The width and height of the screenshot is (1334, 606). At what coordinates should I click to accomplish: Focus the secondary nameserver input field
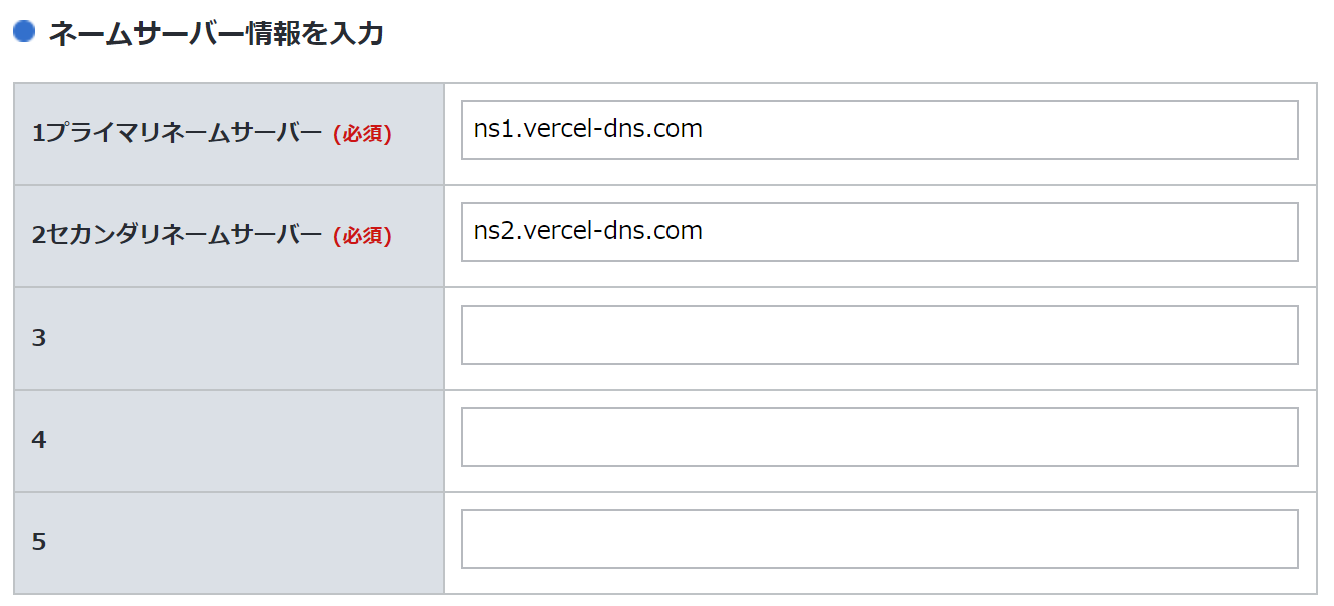(879, 232)
